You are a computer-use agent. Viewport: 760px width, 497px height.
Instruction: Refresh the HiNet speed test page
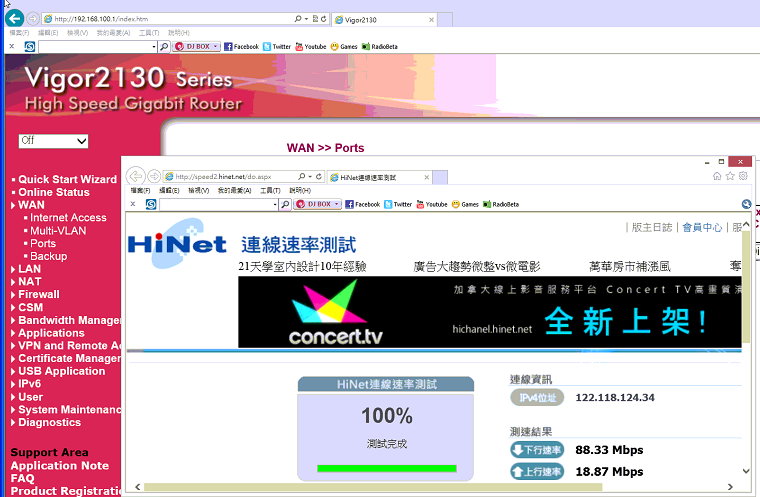point(319,176)
